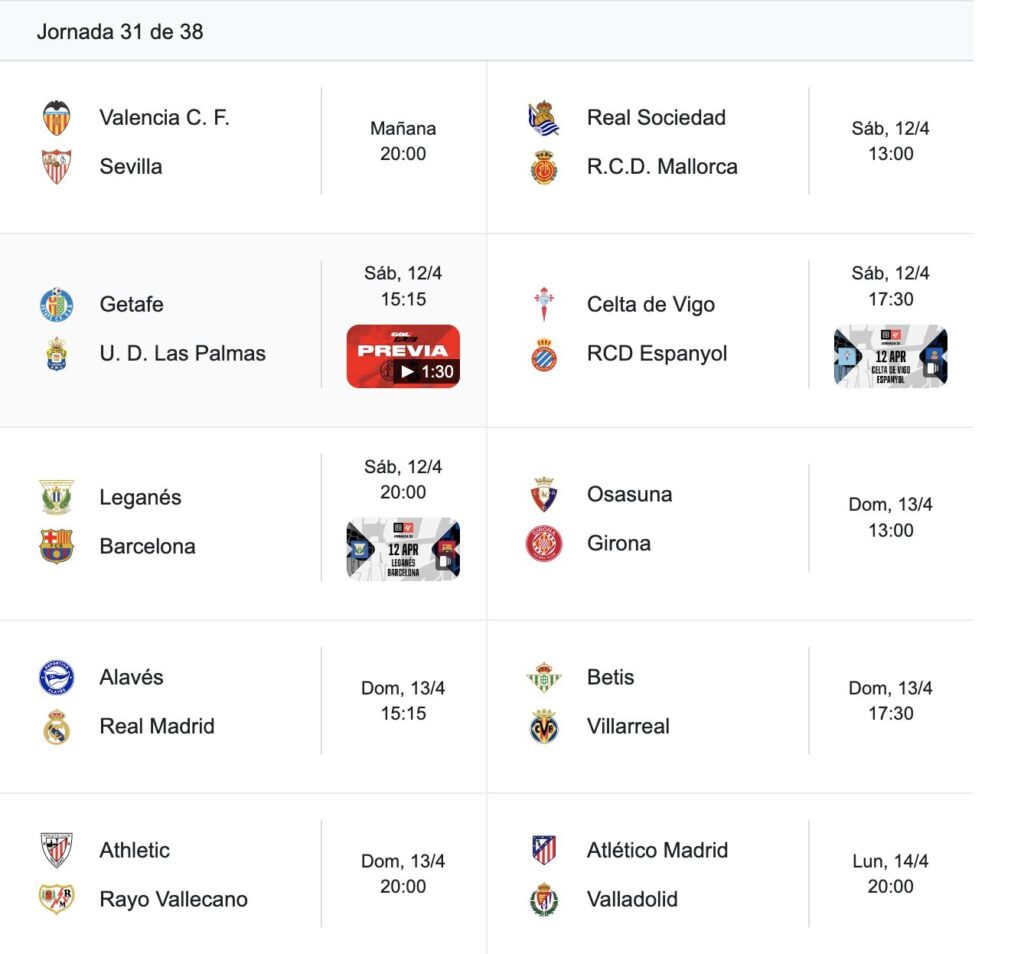Click the Villarreal yellow crest

(543, 726)
